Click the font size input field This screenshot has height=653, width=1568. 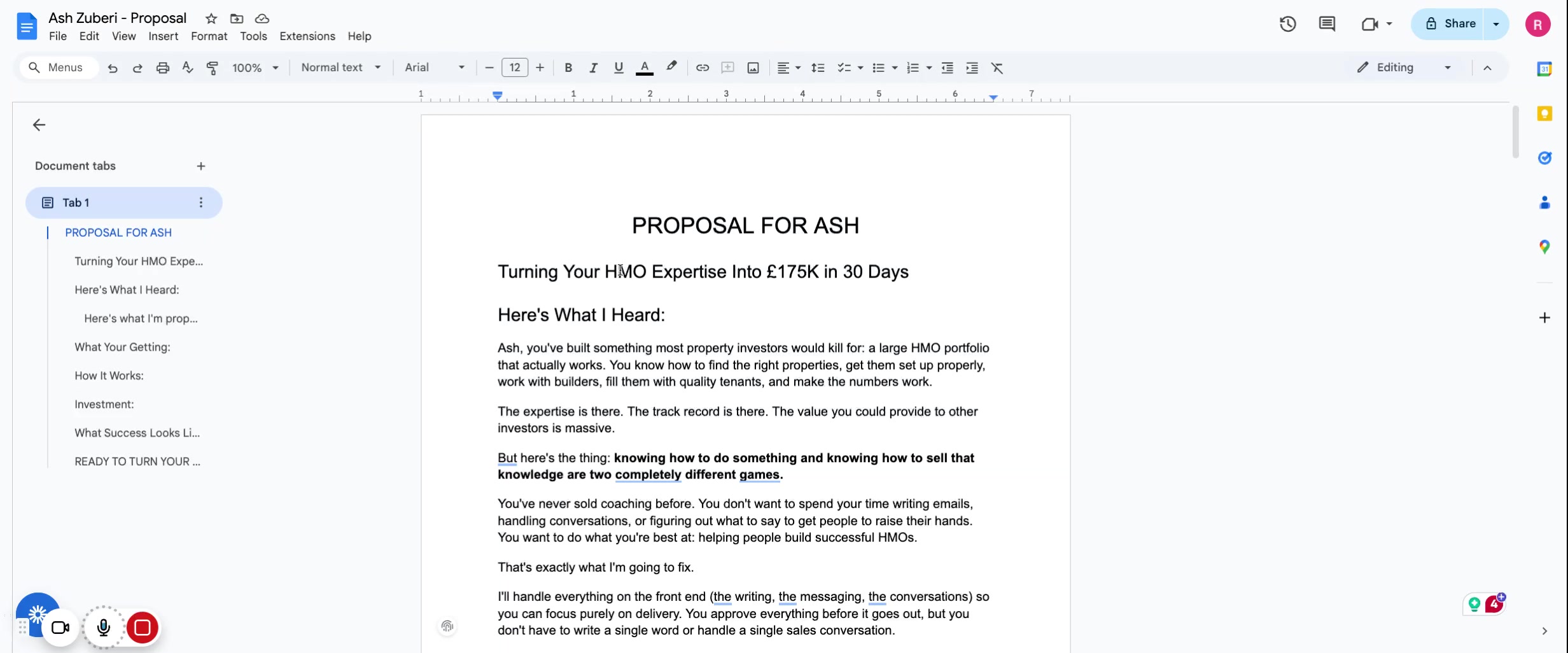tap(514, 67)
